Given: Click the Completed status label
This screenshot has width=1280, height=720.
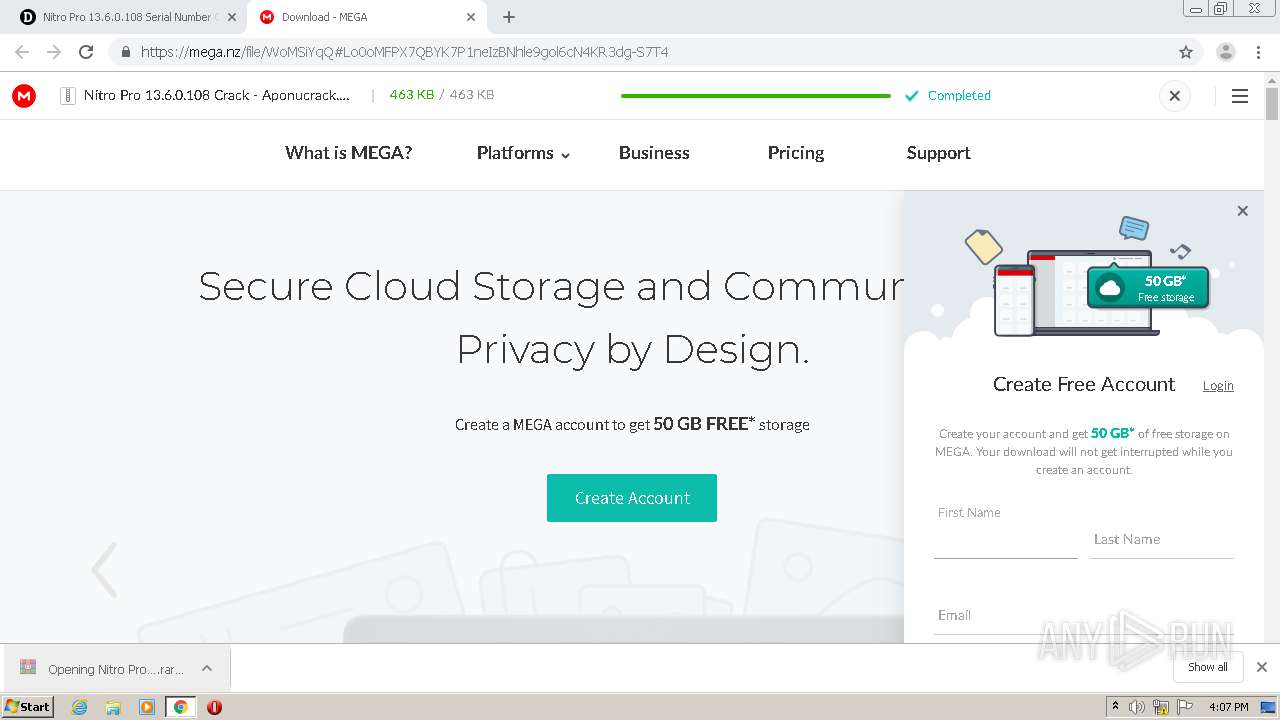Looking at the screenshot, I should [x=959, y=96].
